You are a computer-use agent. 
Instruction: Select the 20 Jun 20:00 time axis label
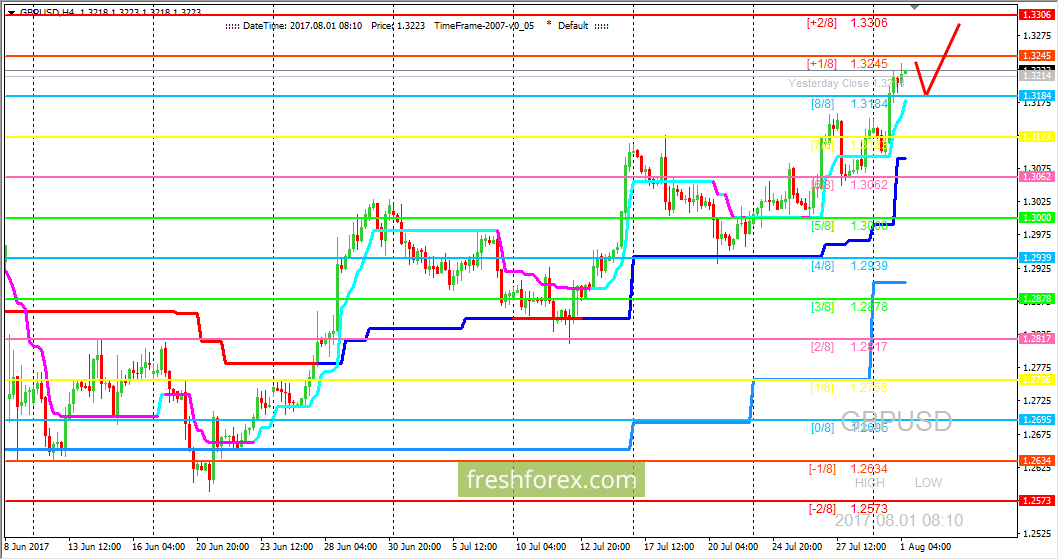pos(222,546)
